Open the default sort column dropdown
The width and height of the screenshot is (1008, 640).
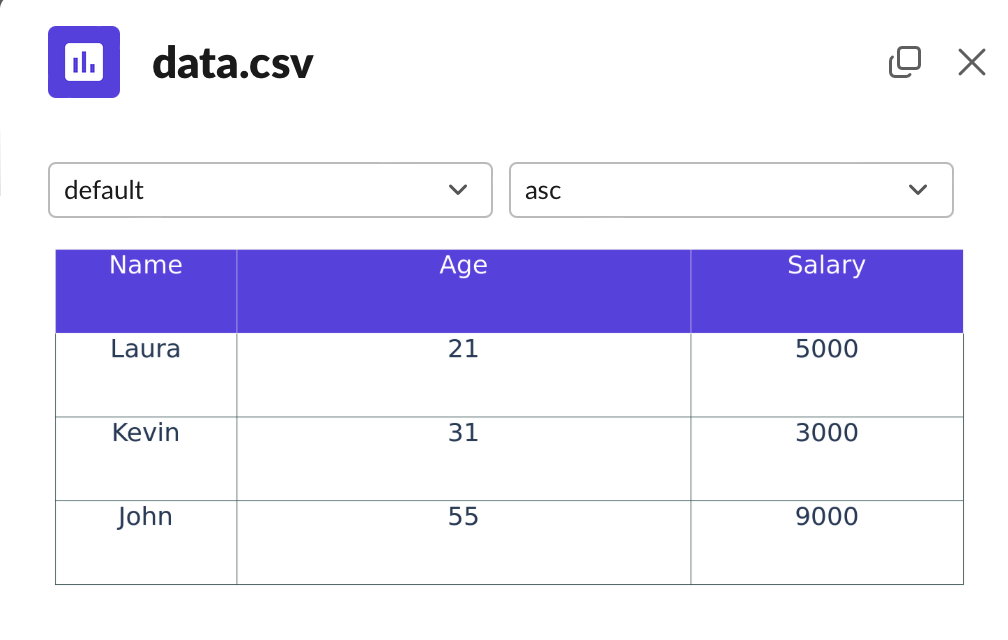click(270, 190)
